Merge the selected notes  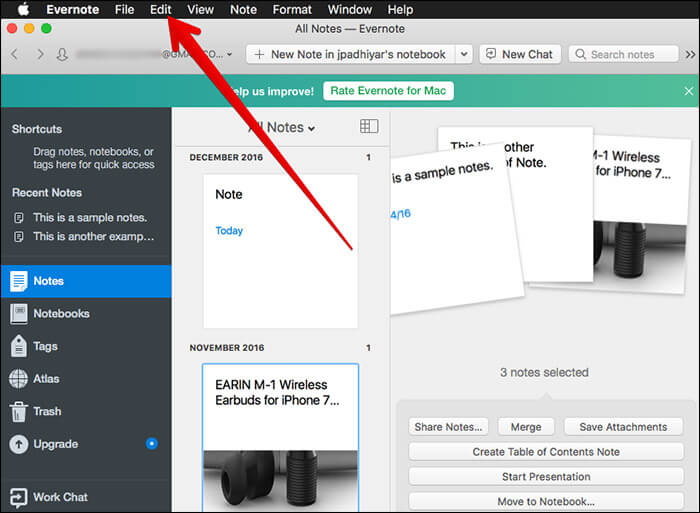(526, 427)
